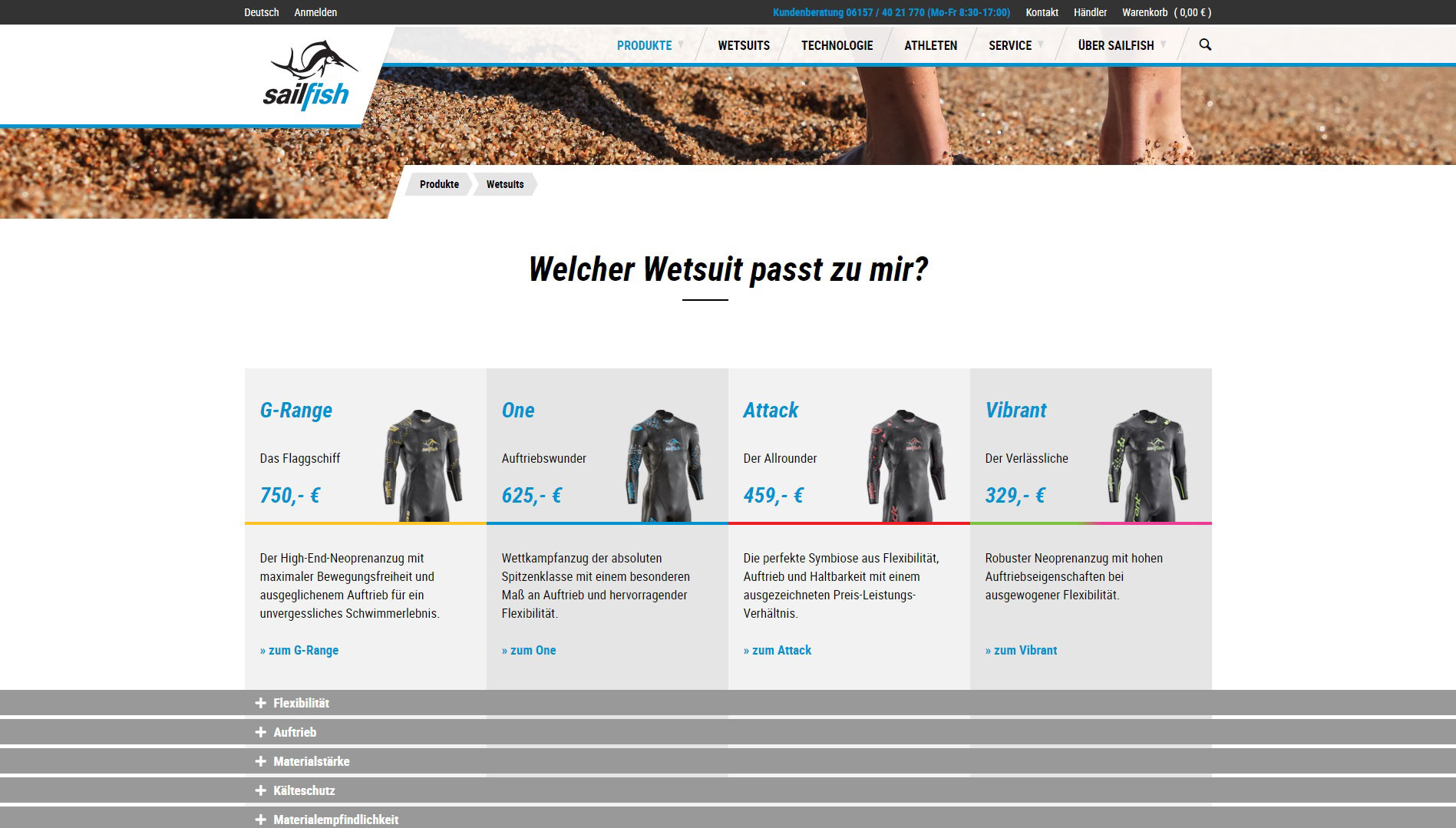Image resolution: width=1456 pixels, height=828 pixels.
Task: Open the Produkte menu
Action: coord(644,45)
